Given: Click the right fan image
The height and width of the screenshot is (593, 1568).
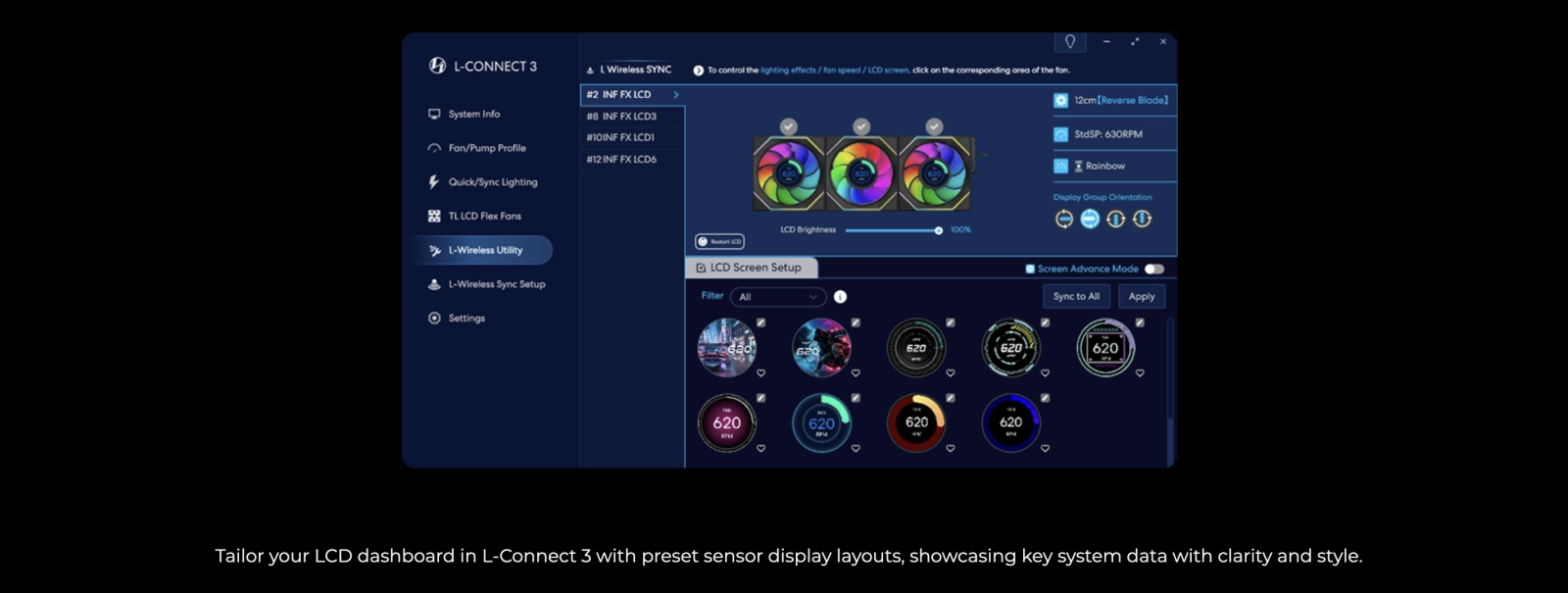Looking at the screenshot, I should pyautogui.click(x=934, y=173).
